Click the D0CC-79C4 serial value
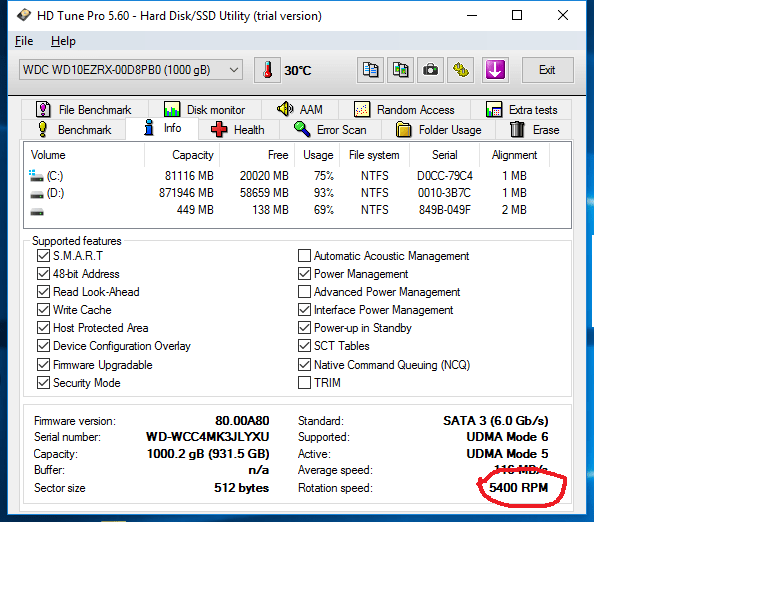Screen dimensions: 768x614 point(445,176)
